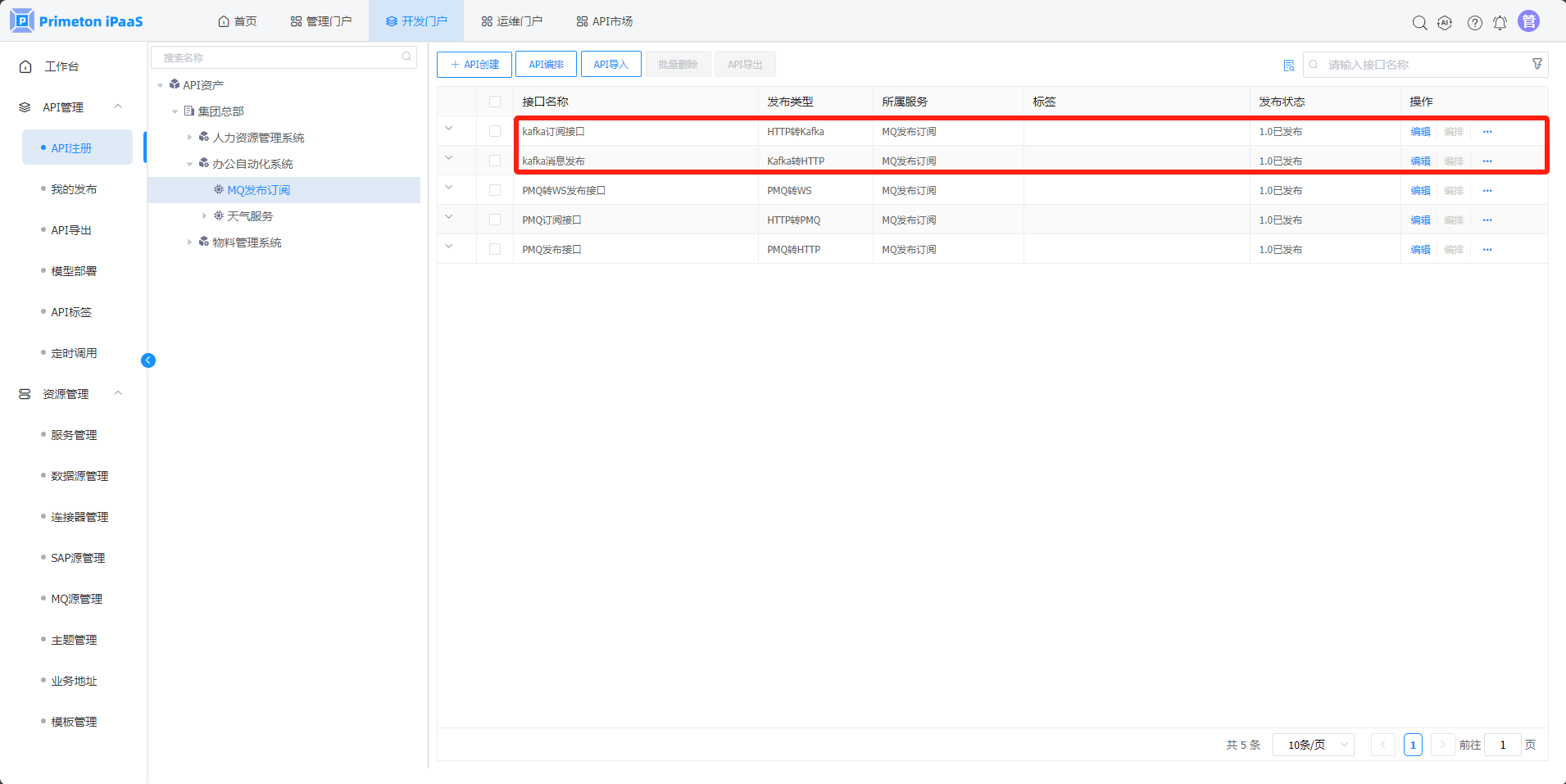
Task: Click 编辑 link for PMQ转WS发布接口
Action: point(1420,191)
